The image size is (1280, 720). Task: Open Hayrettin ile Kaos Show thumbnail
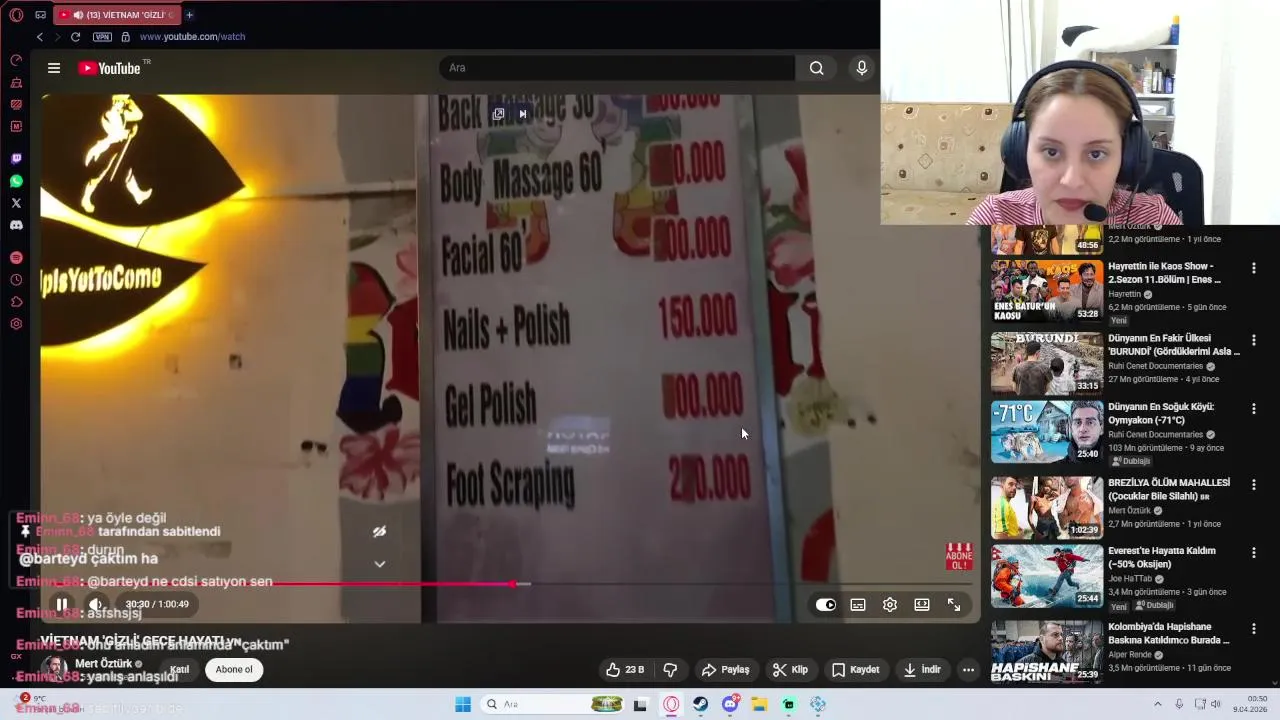pyautogui.click(x=1047, y=291)
